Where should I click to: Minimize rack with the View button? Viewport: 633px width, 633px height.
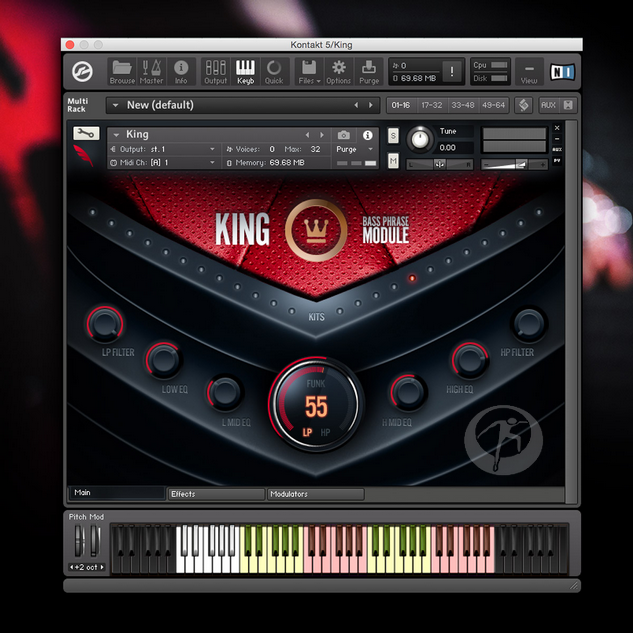(x=529, y=72)
